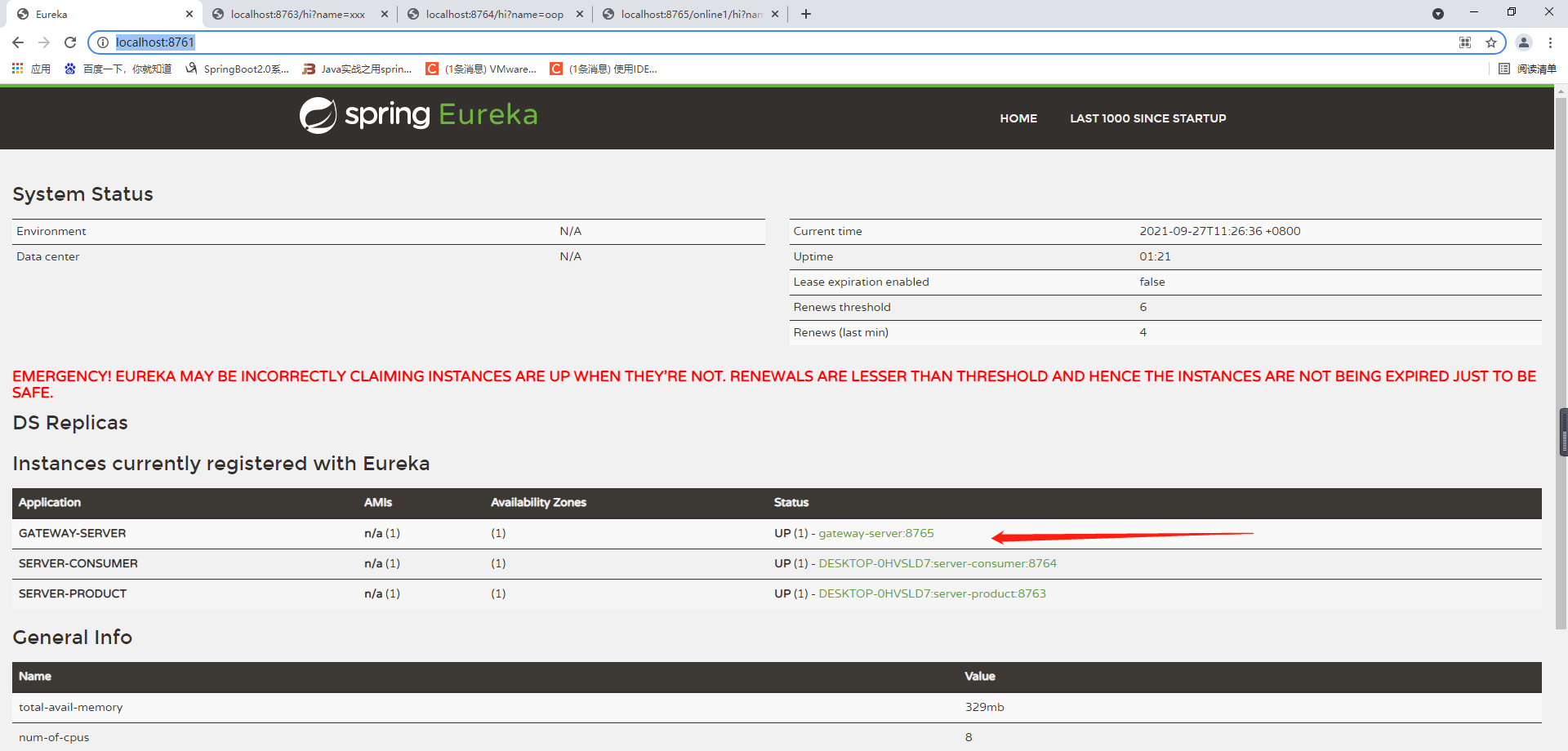Click the SERVER-PRODUCT application name
This screenshot has width=1568, height=751.
[73, 593]
